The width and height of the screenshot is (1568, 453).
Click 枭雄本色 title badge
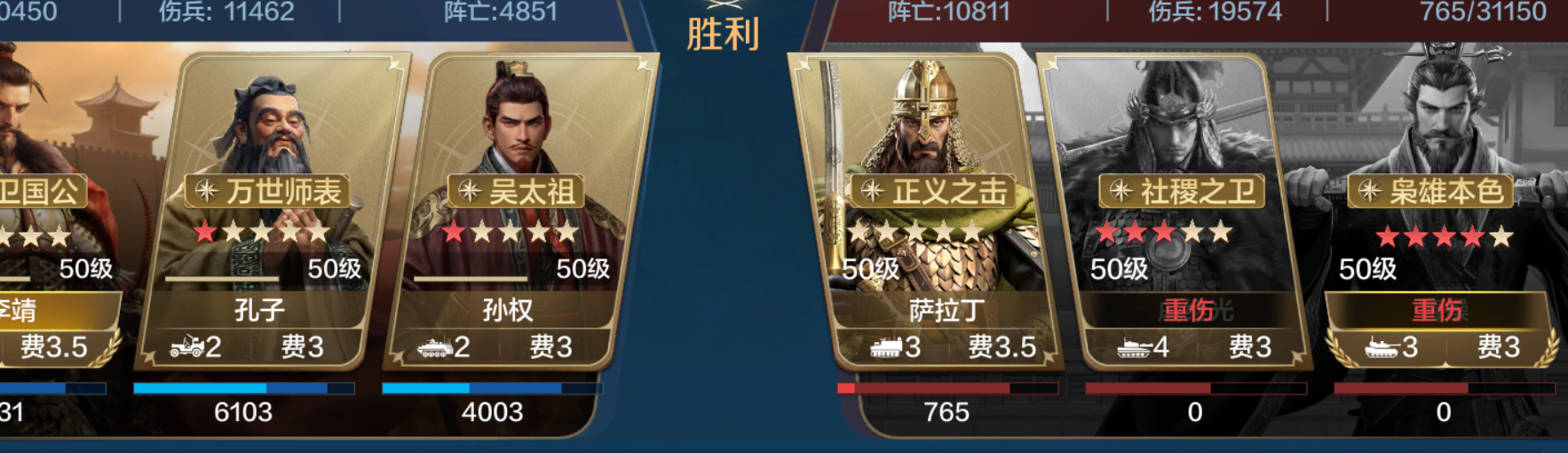coord(1430,191)
